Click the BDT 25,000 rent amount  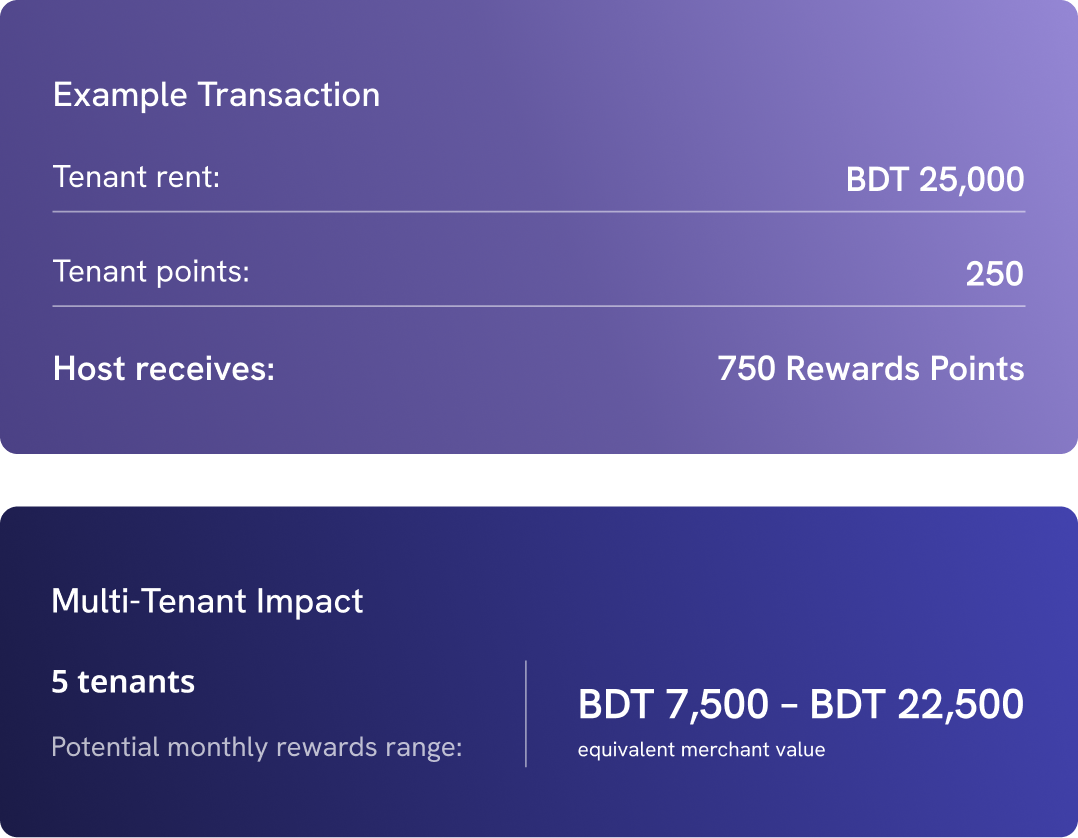(935, 179)
